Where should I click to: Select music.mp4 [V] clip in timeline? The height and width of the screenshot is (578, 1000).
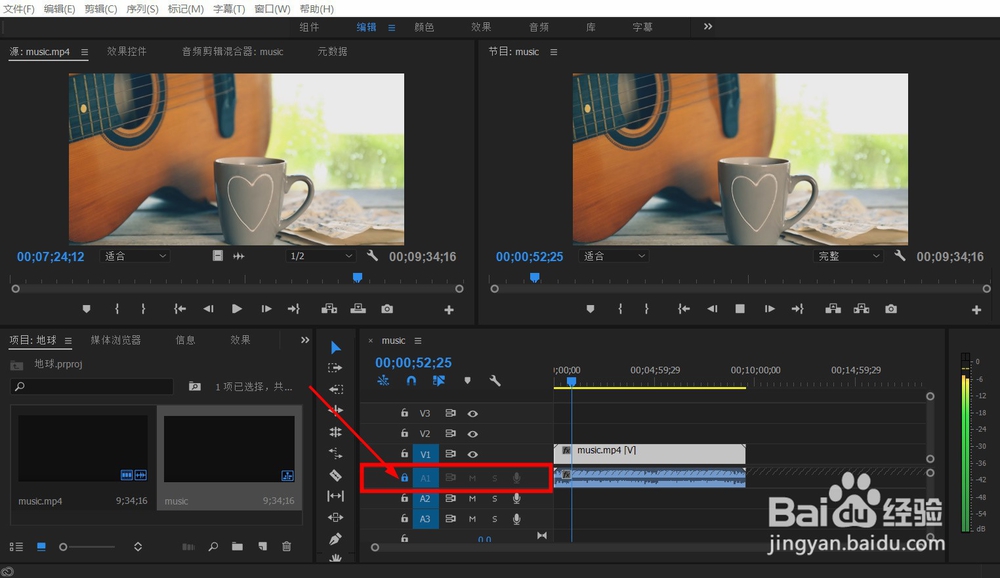click(x=649, y=454)
